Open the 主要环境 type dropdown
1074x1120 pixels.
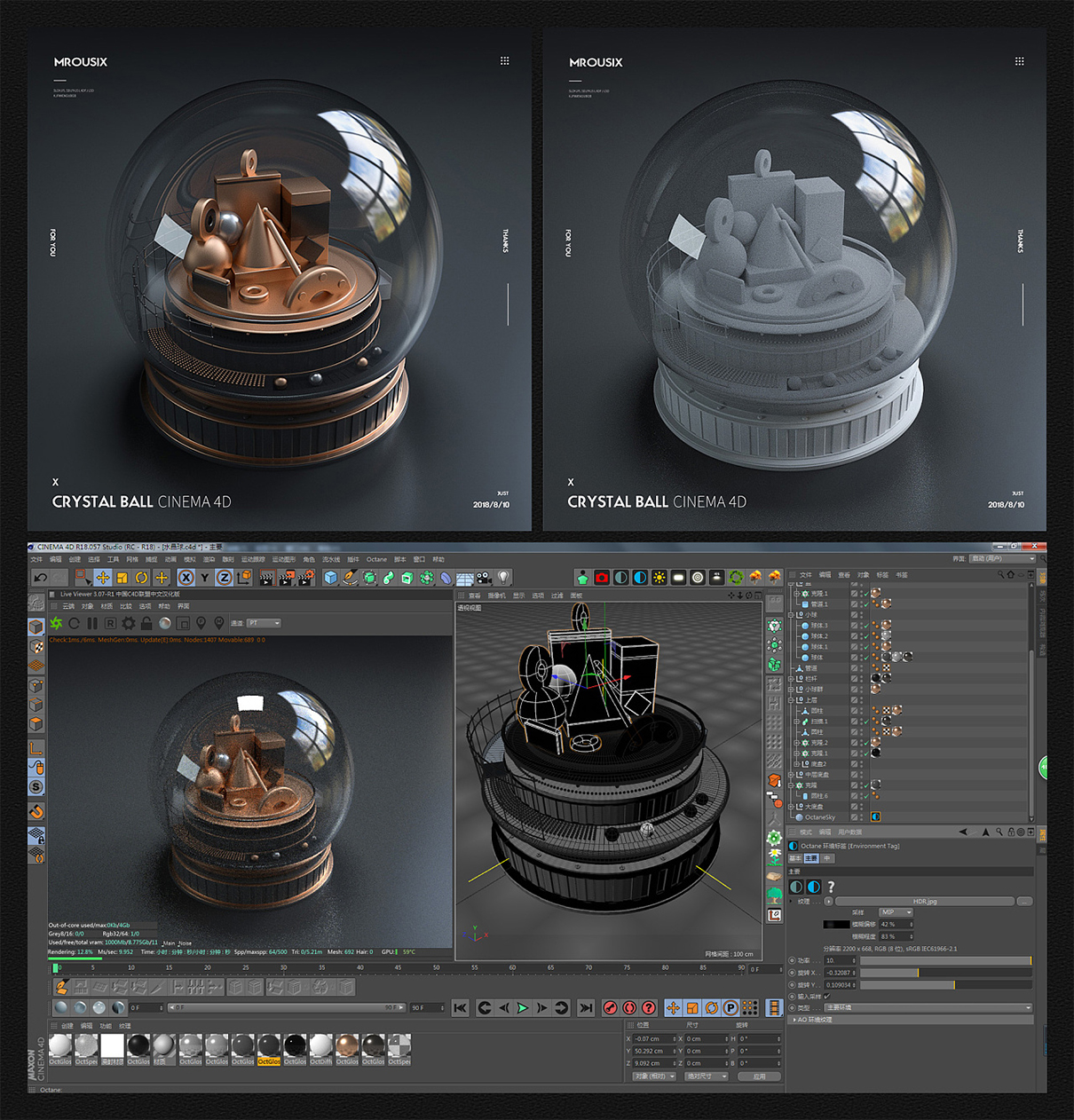pos(928,1007)
